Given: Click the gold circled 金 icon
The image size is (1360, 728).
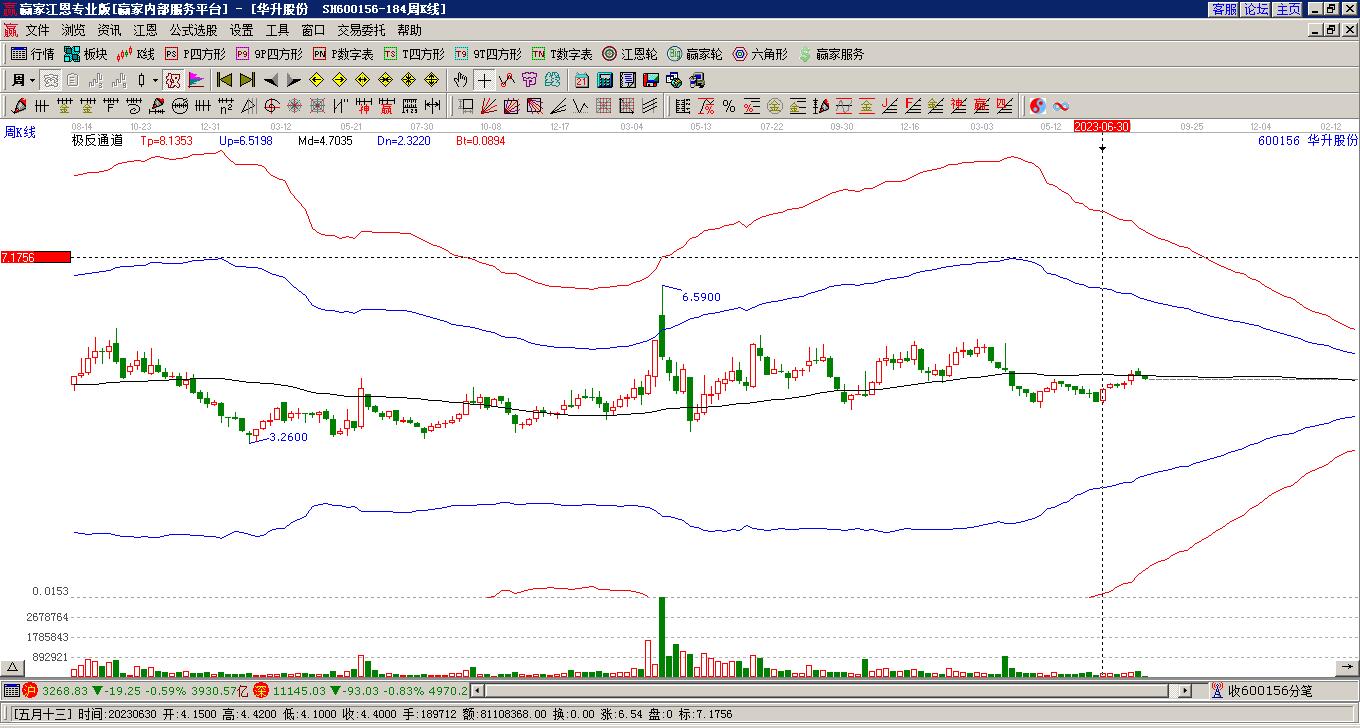Looking at the screenshot, I should (775, 106).
